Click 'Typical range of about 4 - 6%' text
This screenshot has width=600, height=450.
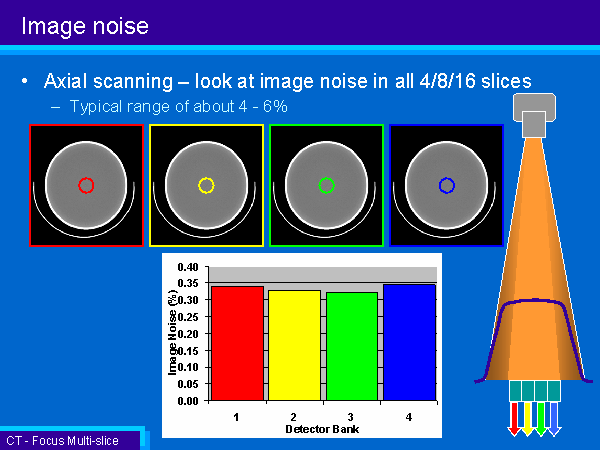tap(178, 106)
